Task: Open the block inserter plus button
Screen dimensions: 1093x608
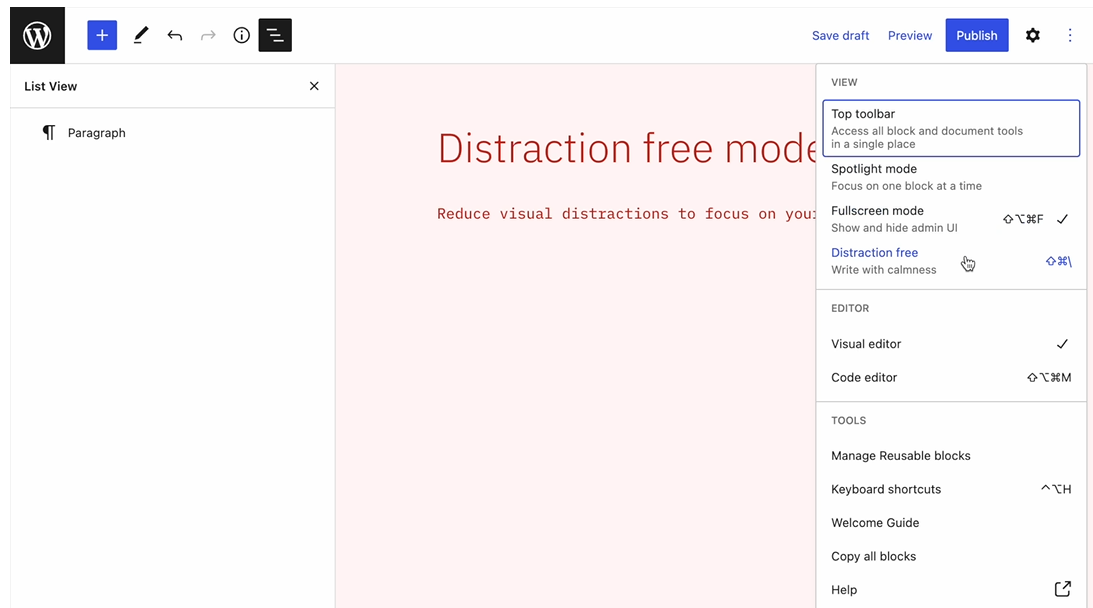Action: [102, 36]
